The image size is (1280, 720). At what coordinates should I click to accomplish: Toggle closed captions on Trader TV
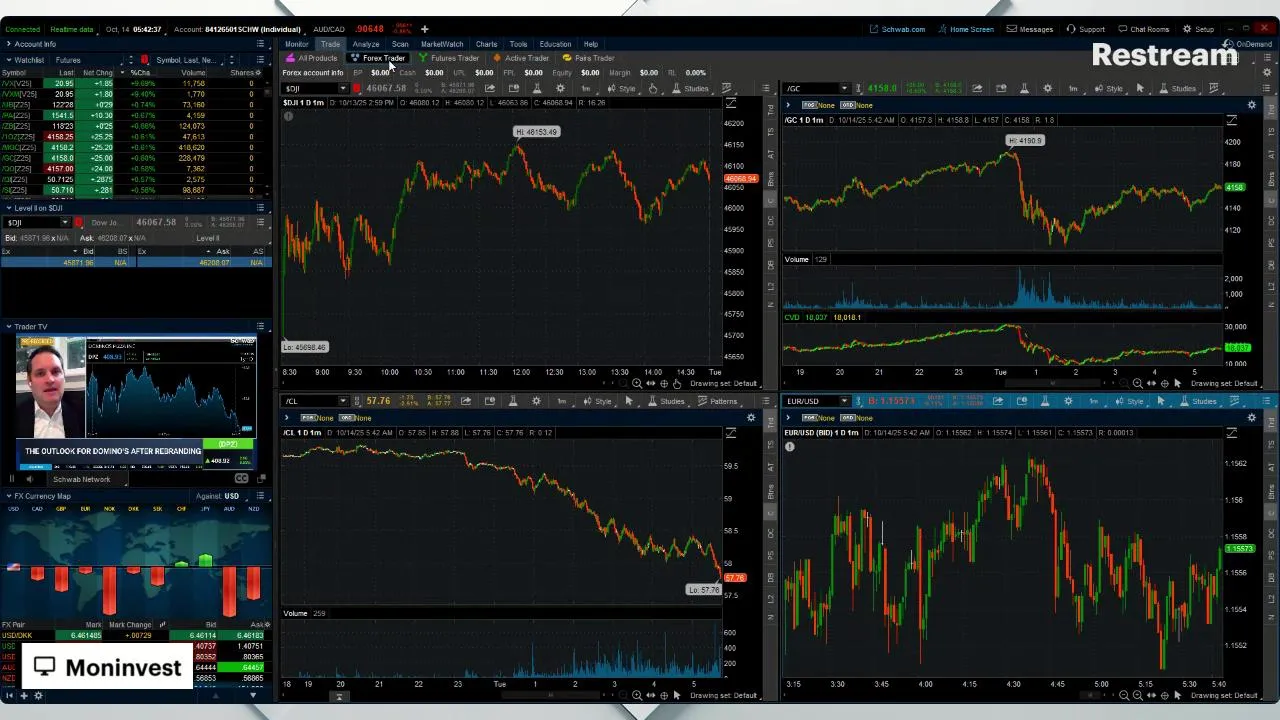pyautogui.click(x=241, y=479)
